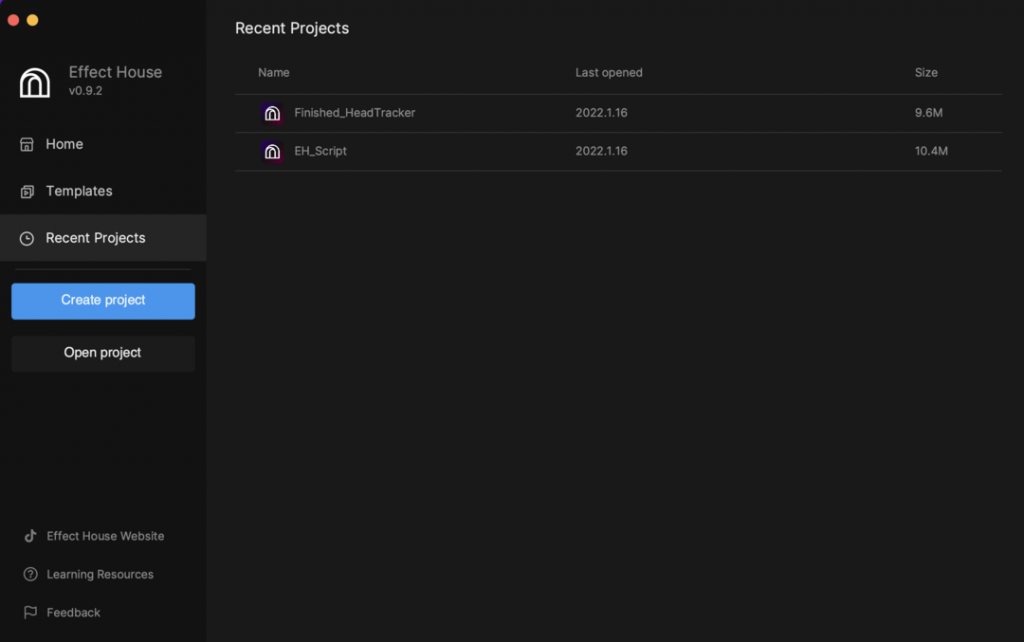Screen dimensions: 1024x642
Task: Close the window with the red button
Action: click(x=13, y=20)
